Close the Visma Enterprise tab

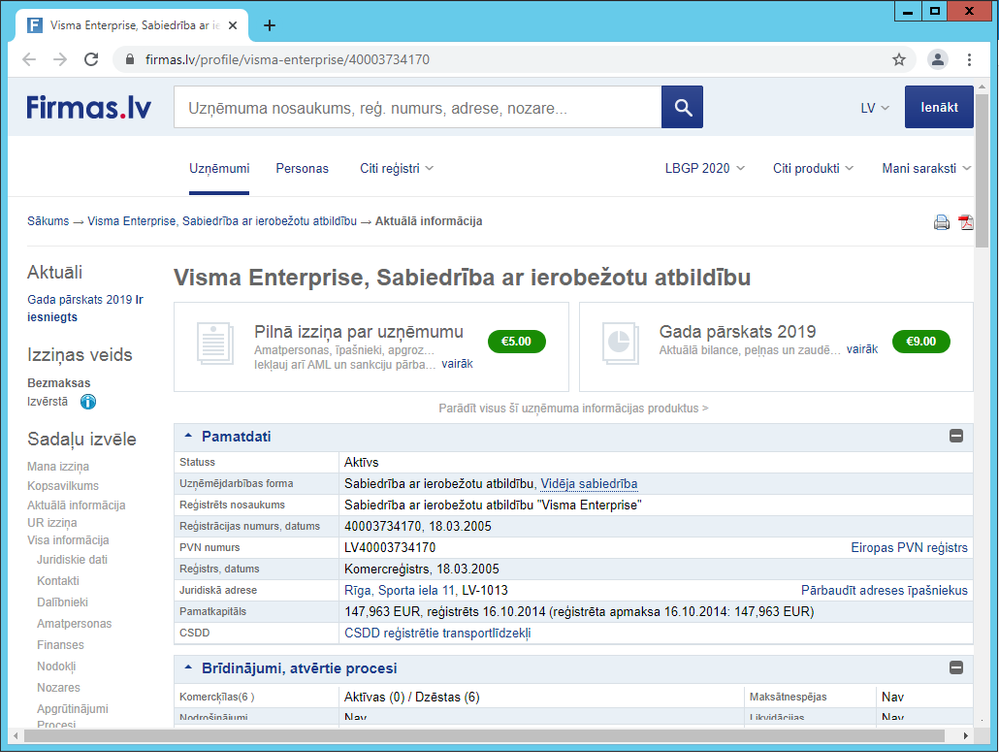[x=233, y=25]
